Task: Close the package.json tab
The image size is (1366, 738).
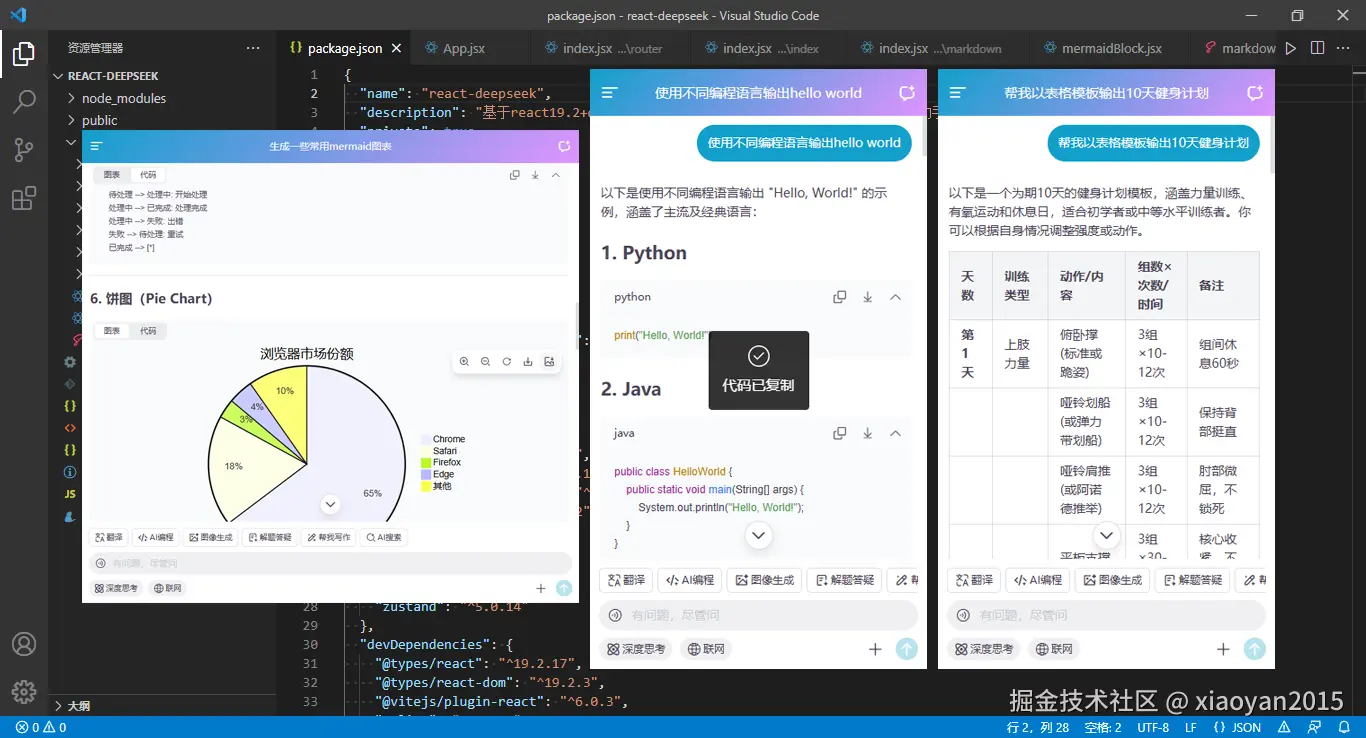Action: 396,48
